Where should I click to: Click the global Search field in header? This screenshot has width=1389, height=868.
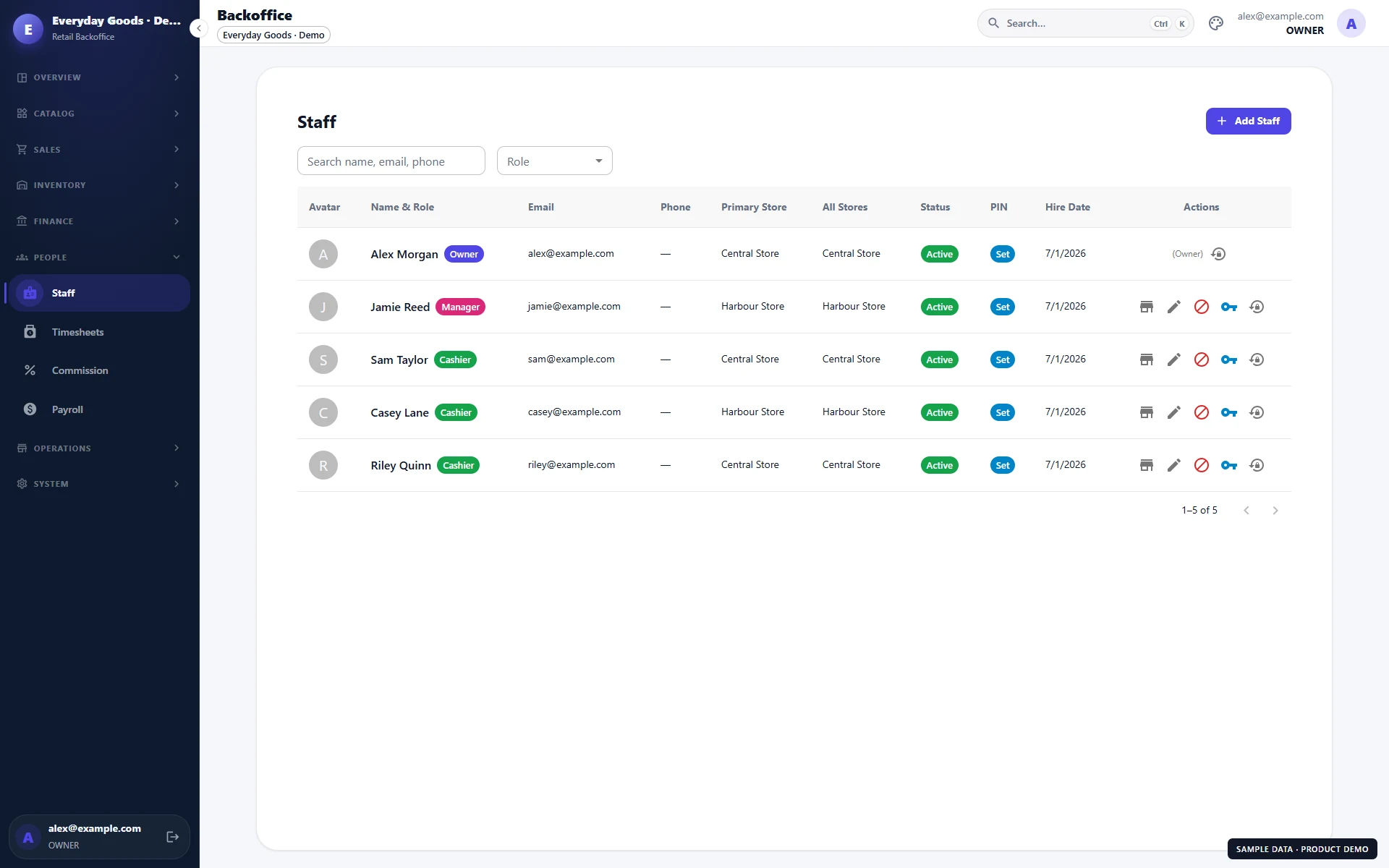1085,23
